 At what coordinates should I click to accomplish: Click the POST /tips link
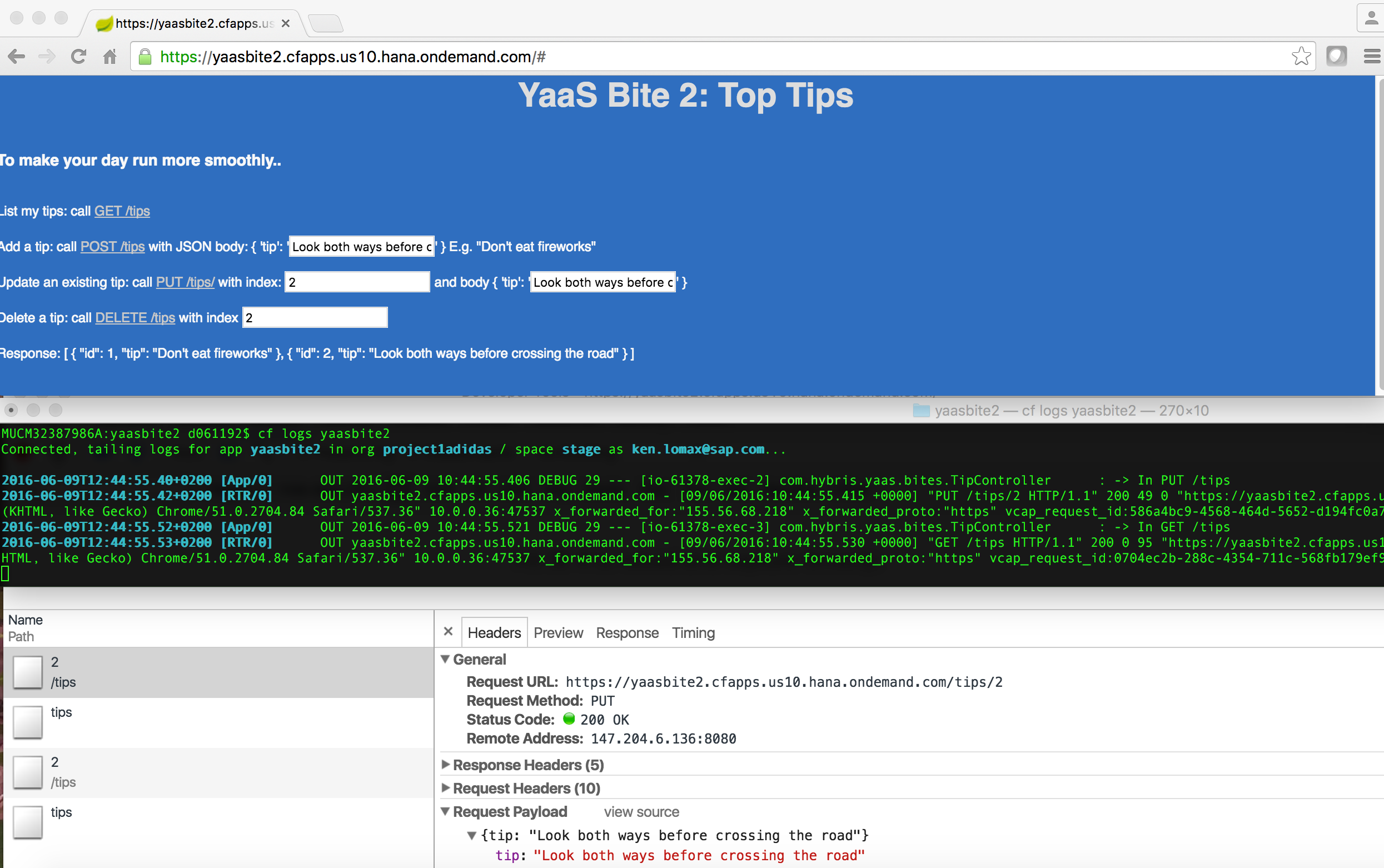click(112, 247)
